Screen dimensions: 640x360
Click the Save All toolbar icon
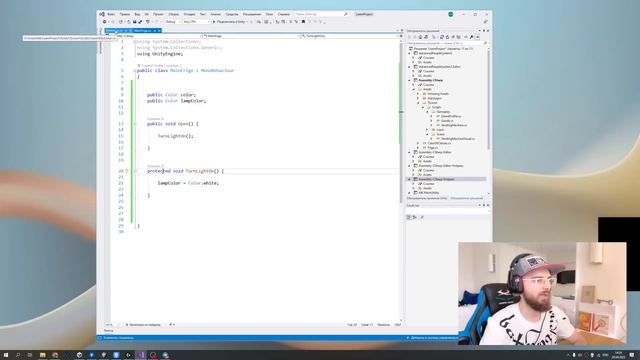pyautogui.click(x=140, y=22)
